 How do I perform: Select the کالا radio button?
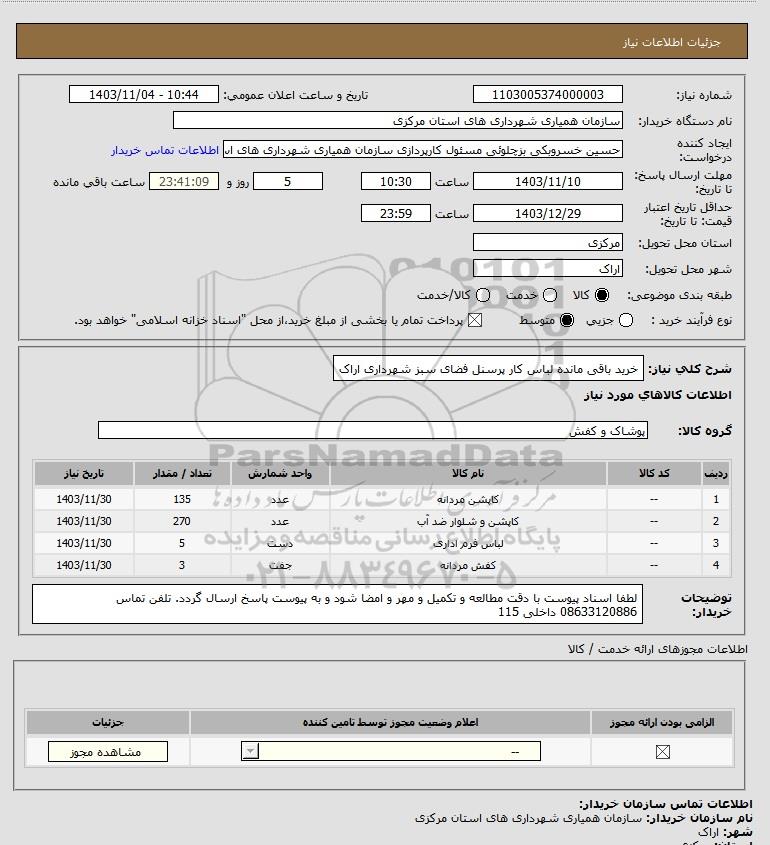[601, 295]
